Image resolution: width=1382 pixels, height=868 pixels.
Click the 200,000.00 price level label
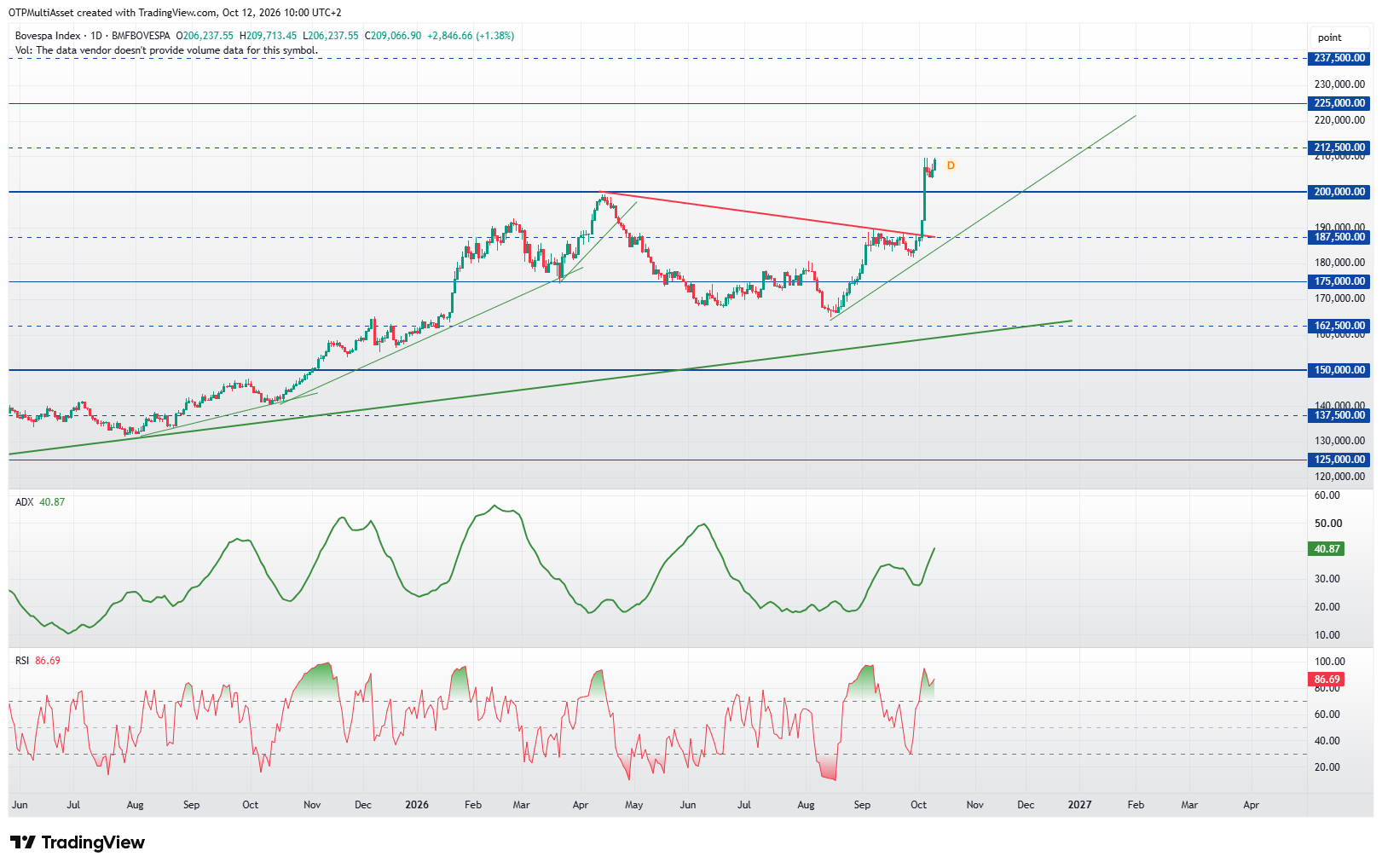point(1339,192)
